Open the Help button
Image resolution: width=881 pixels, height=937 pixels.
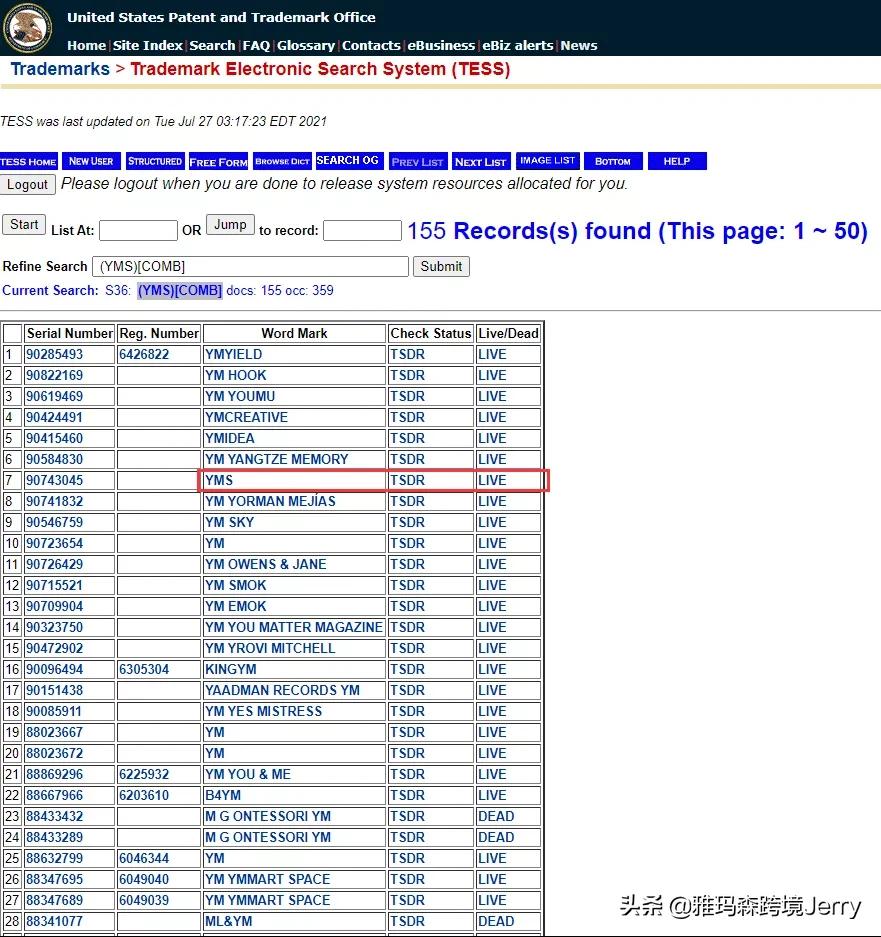(x=677, y=161)
